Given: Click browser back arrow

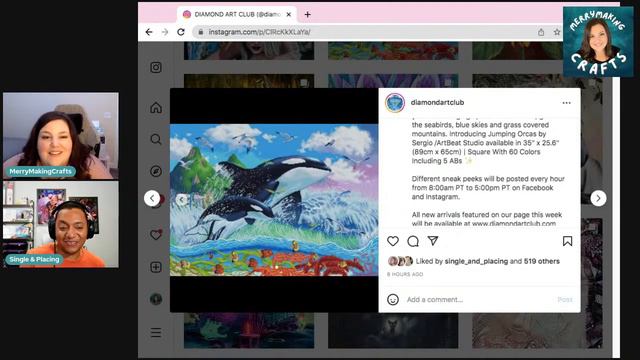Looking at the screenshot, I should 149,32.
